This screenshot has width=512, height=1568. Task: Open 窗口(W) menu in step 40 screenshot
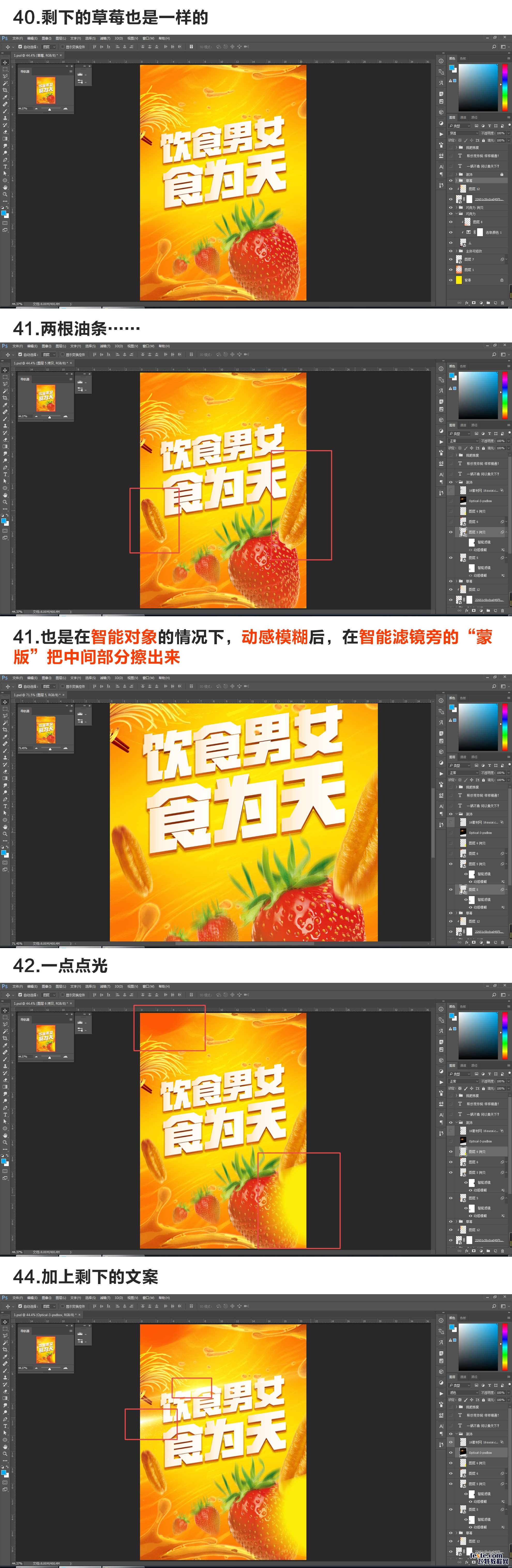tap(148, 38)
